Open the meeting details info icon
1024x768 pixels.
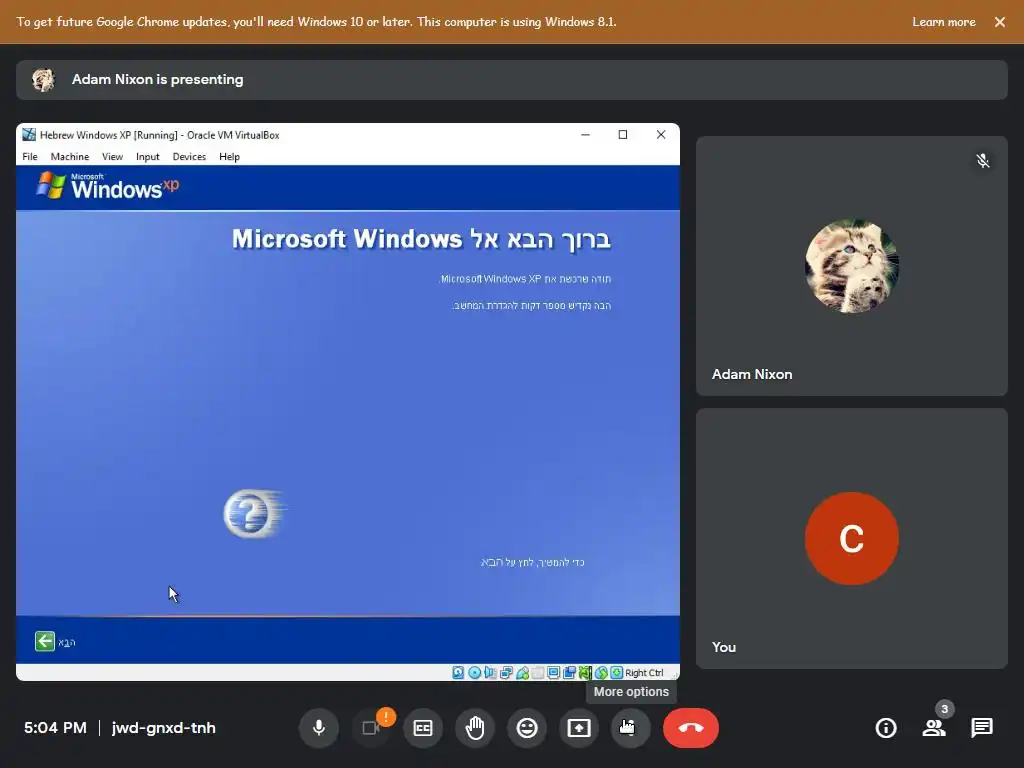pos(886,728)
